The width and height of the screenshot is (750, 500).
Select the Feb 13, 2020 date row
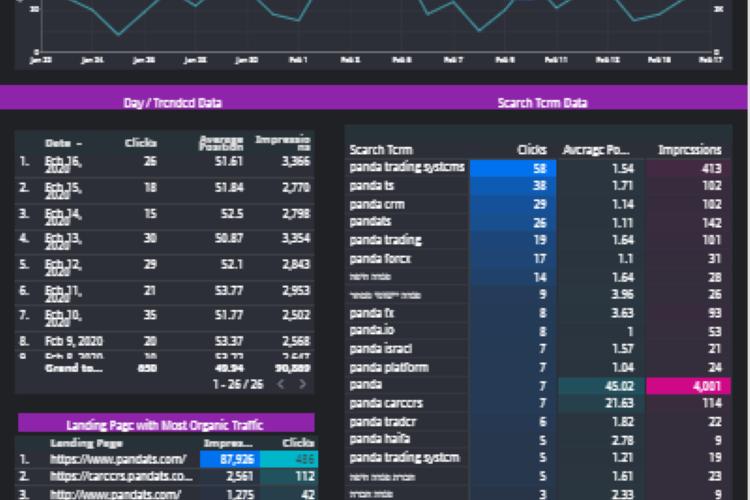[165, 241]
